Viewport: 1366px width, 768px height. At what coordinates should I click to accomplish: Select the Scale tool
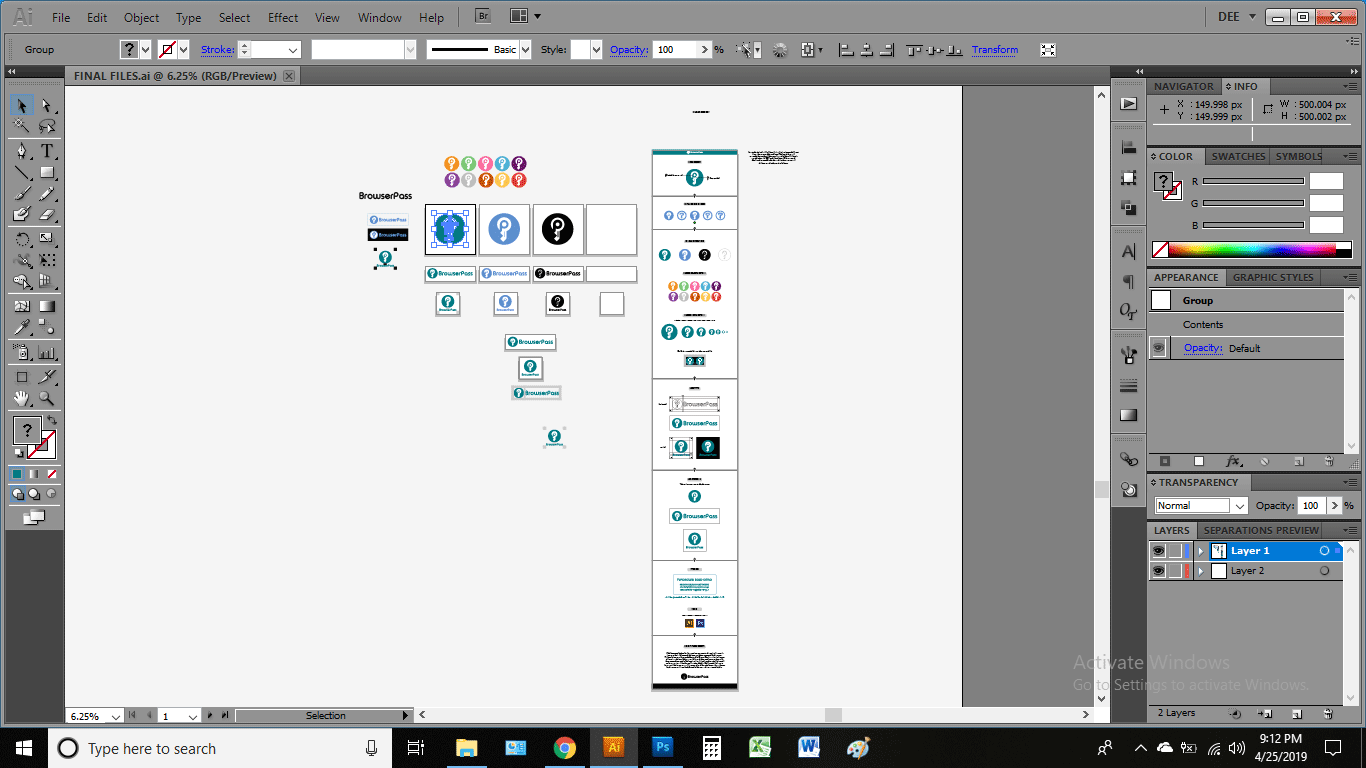(x=46, y=239)
